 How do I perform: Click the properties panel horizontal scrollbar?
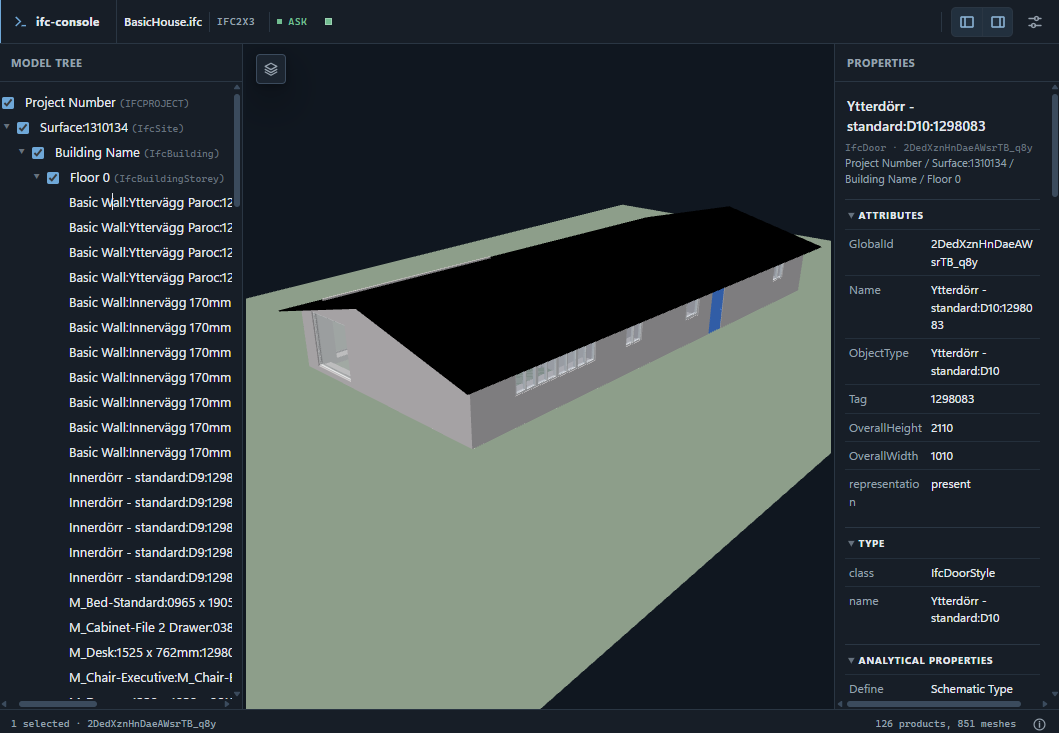[933, 704]
